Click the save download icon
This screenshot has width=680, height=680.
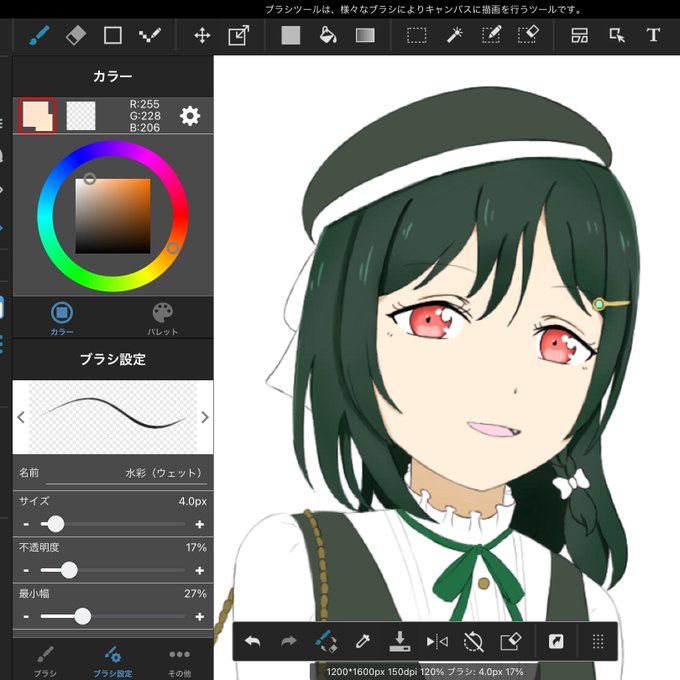(x=400, y=641)
